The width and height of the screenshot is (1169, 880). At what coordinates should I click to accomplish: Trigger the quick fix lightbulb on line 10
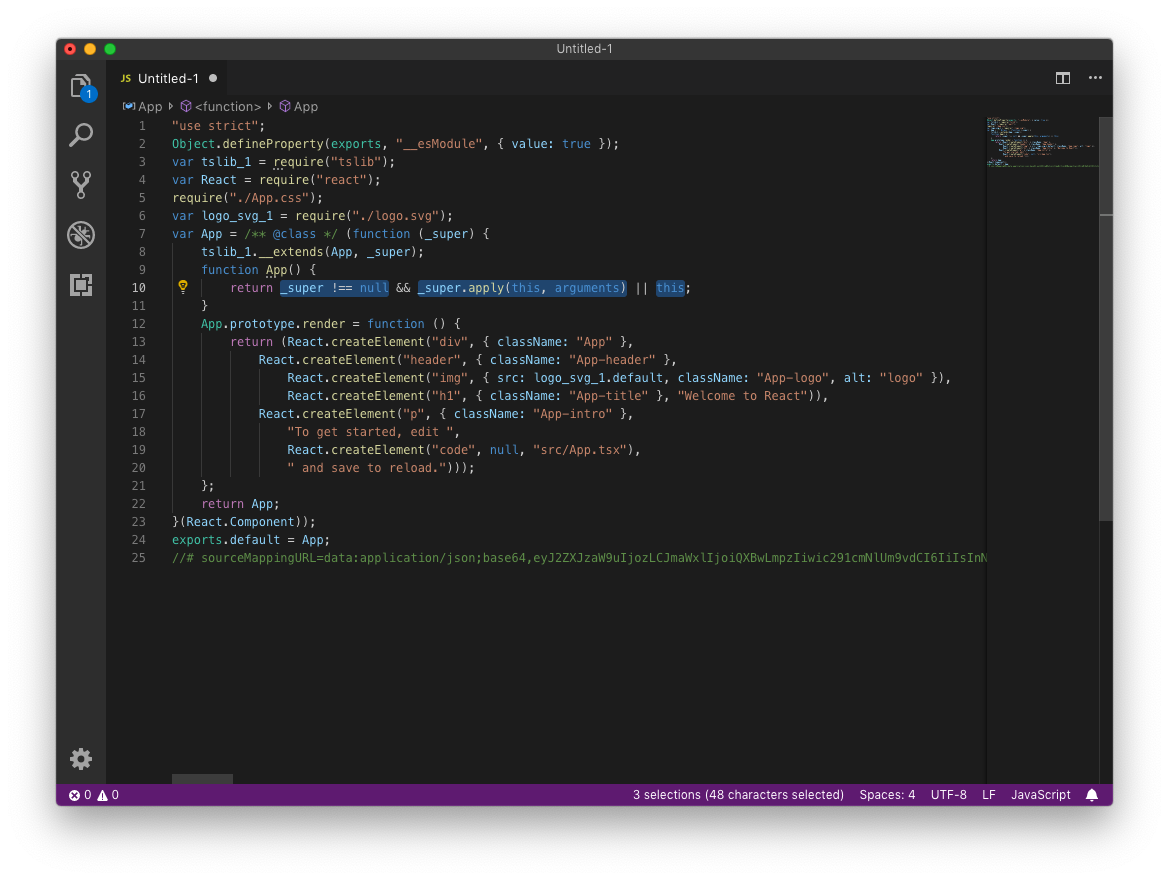[183, 287]
